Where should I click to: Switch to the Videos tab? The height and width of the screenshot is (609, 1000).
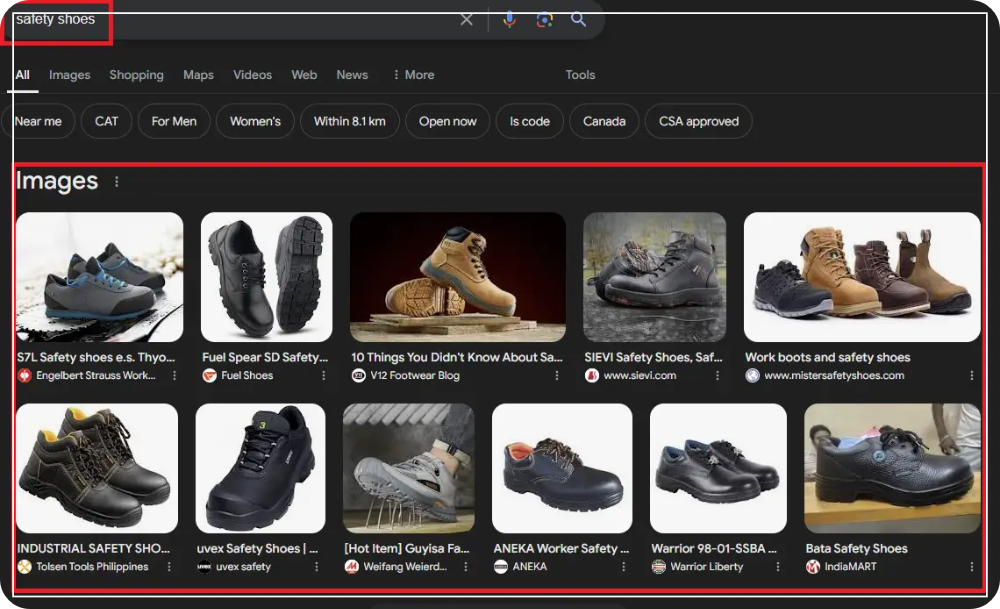pyautogui.click(x=253, y=75)
